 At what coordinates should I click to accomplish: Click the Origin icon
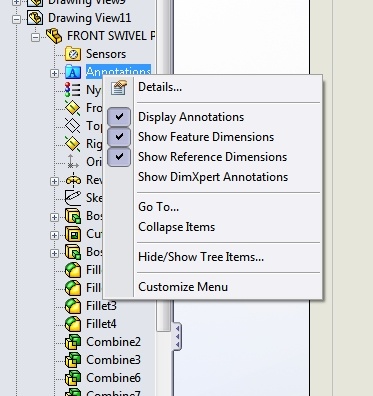[x=73, y=162]
